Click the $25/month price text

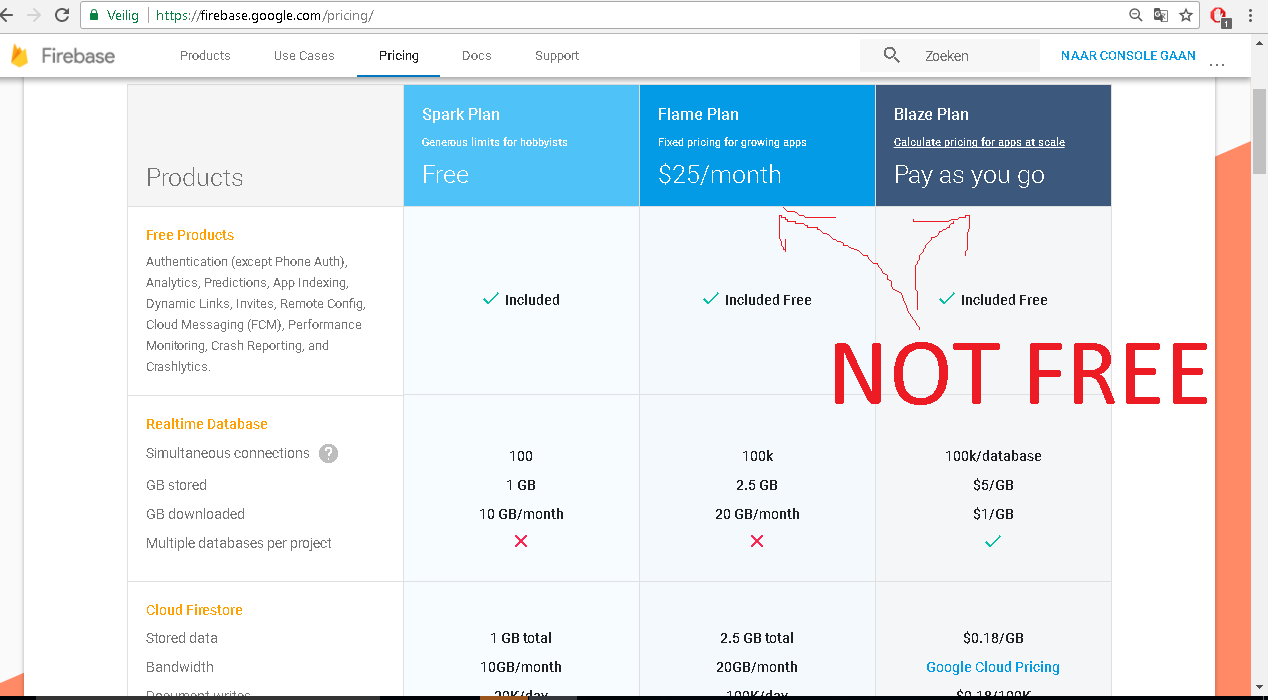(x=719, y=175)
